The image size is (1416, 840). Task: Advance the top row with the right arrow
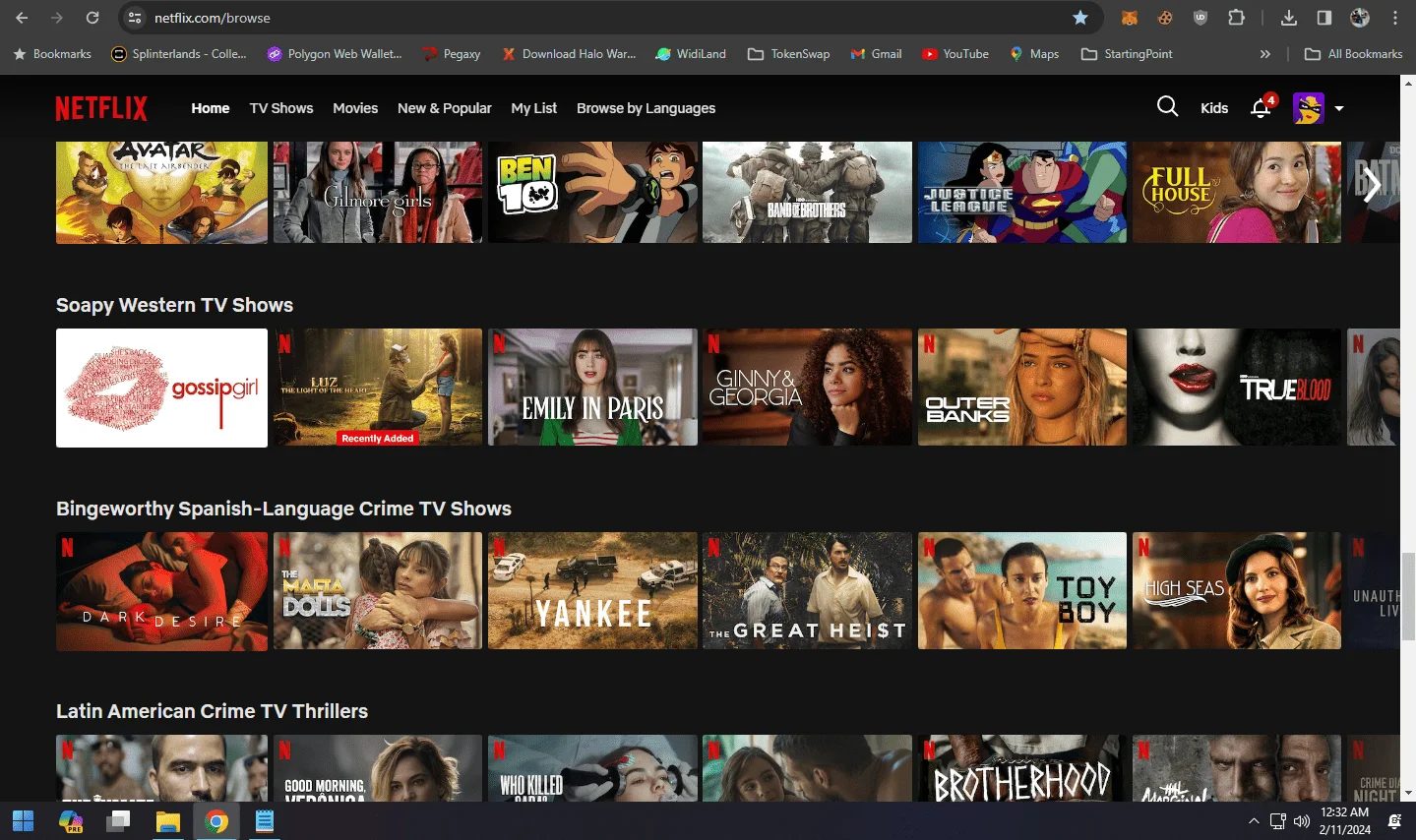click(1373, 185)
